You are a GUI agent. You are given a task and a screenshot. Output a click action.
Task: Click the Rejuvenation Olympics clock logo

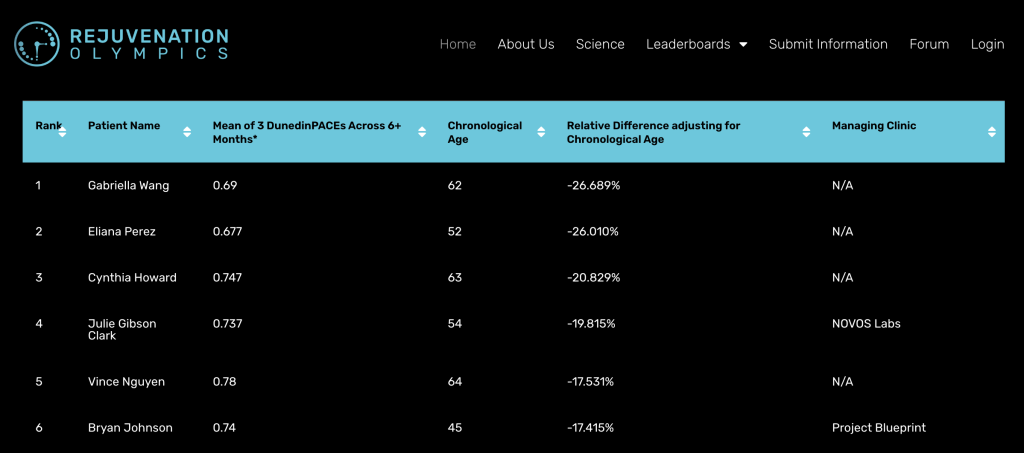[x=38, y=44]
